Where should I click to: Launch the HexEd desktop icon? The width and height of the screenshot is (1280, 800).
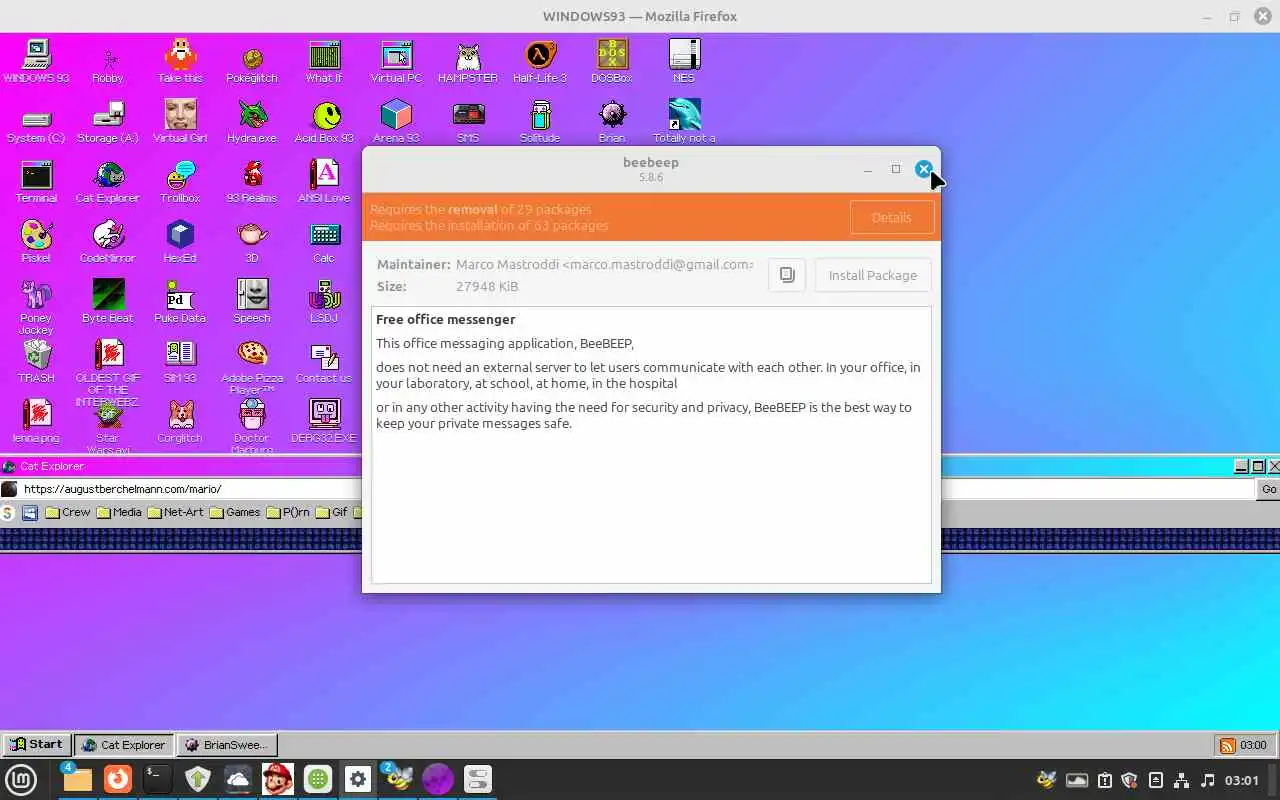point(180,241)
